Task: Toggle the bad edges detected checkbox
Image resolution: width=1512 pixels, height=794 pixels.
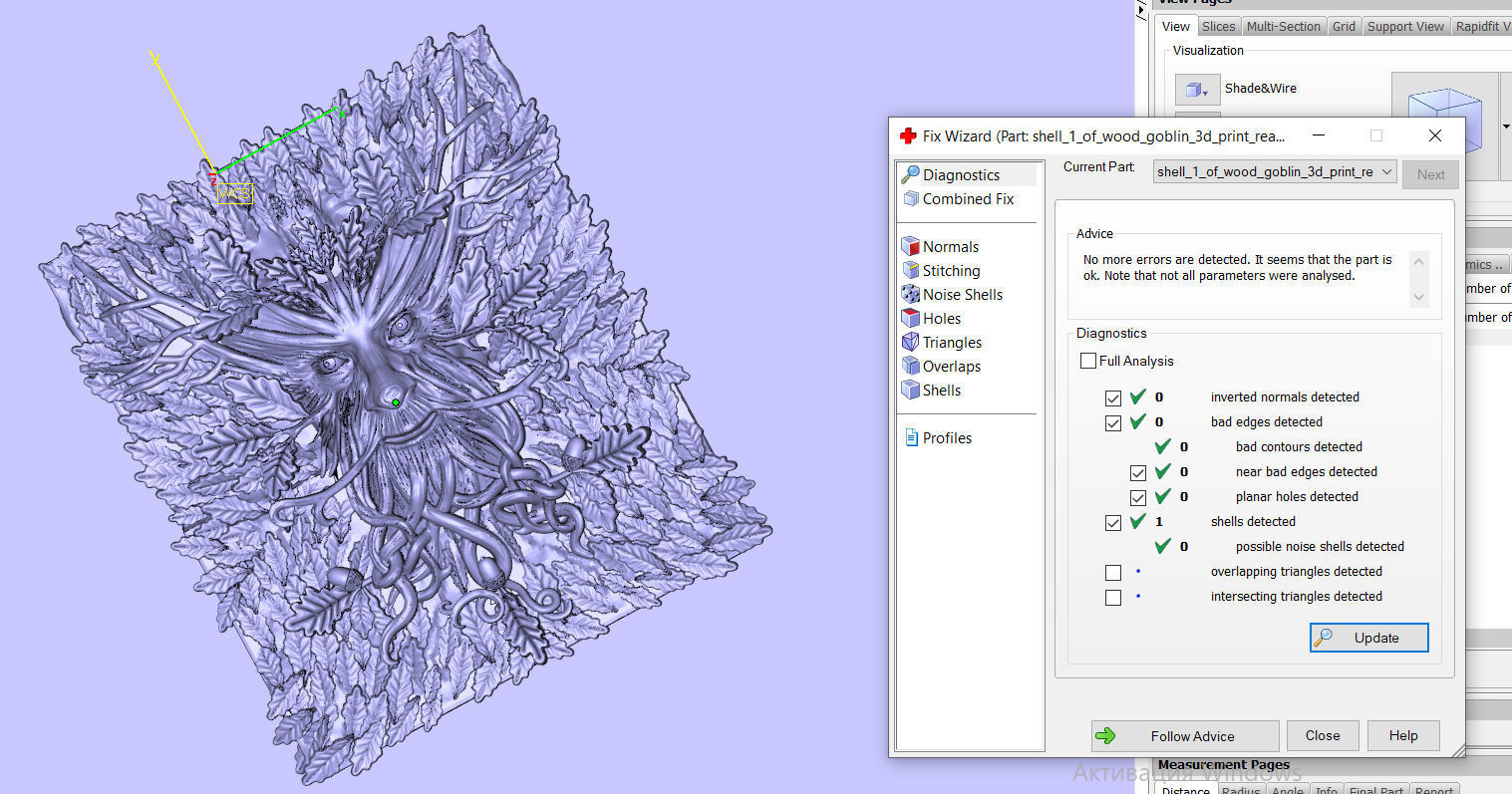Action: tap(1113, 422)
